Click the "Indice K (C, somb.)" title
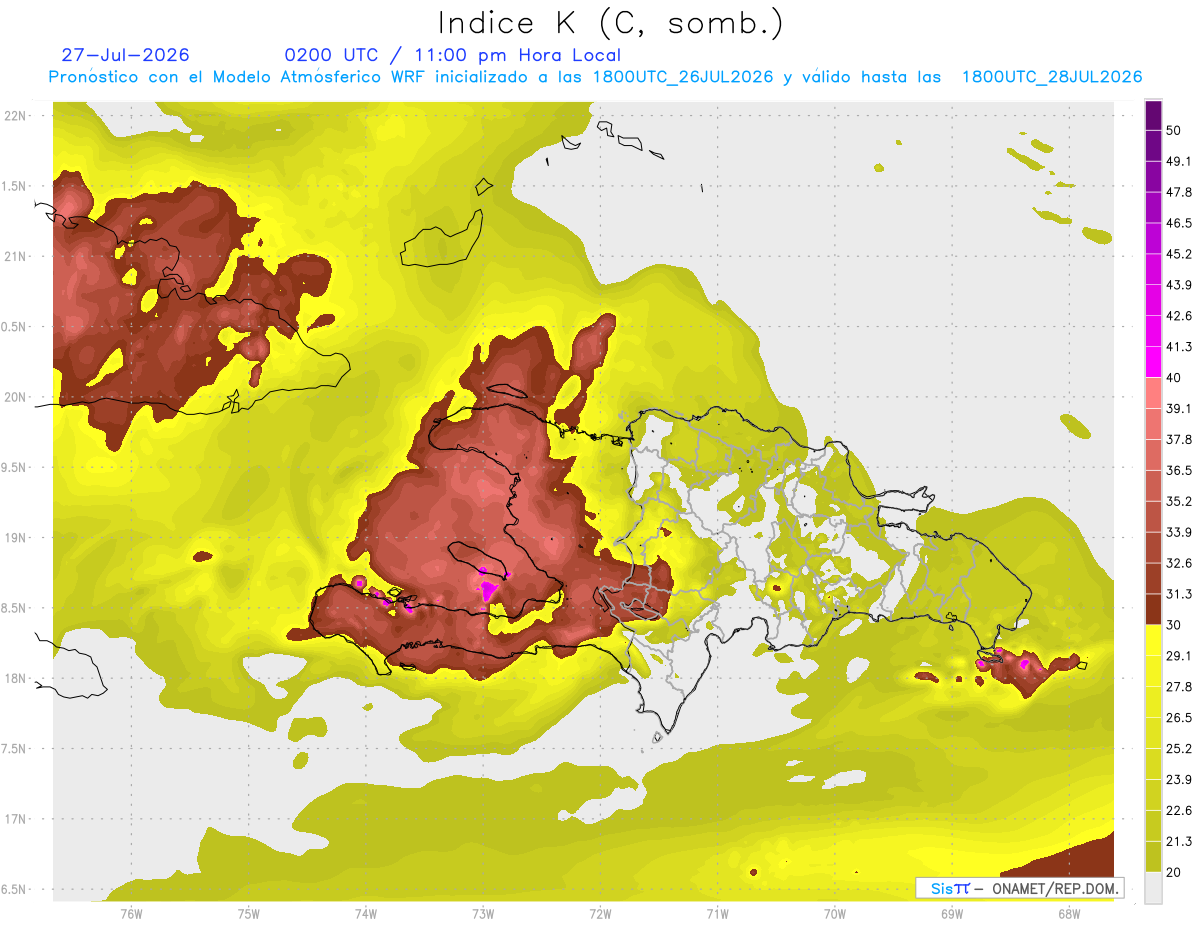Image resolution: width=1200 pixels, height=927 pixels. (610, 23)
